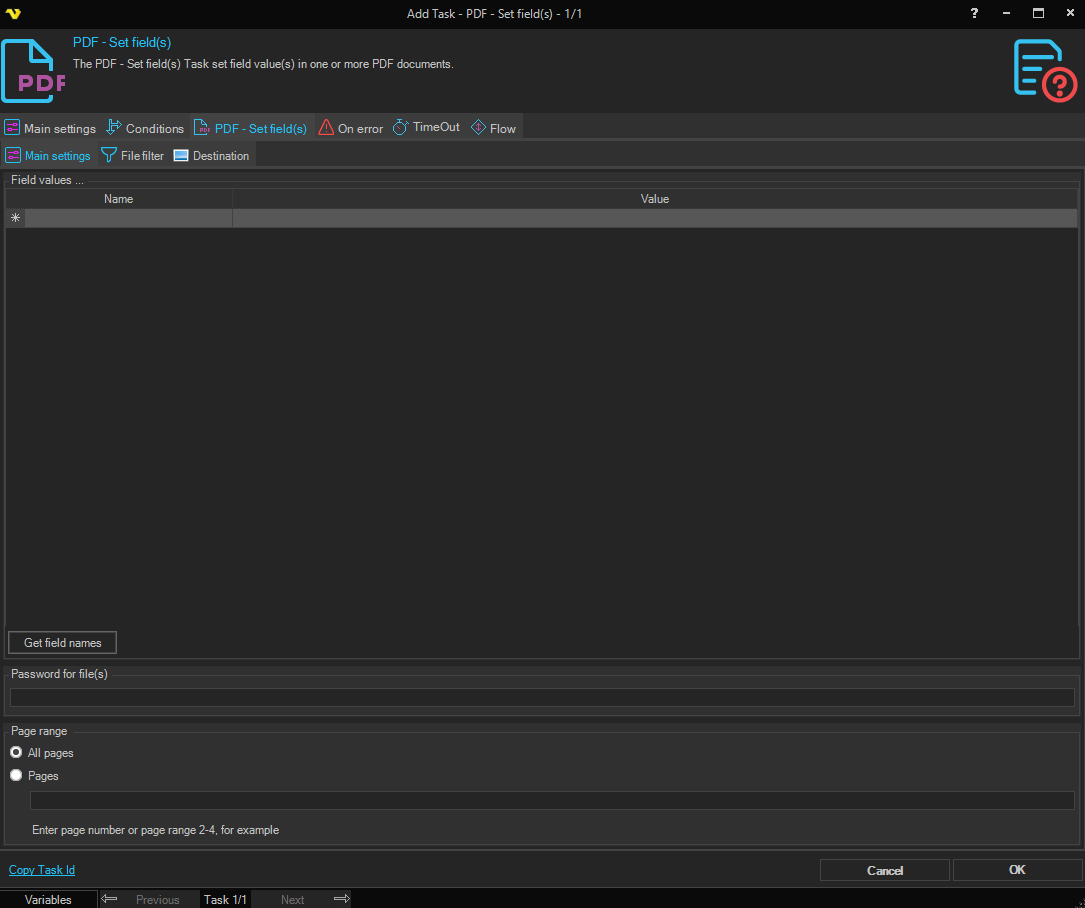
Task: Click the On error warning triangle icon
Action: [x=326, y=127]
